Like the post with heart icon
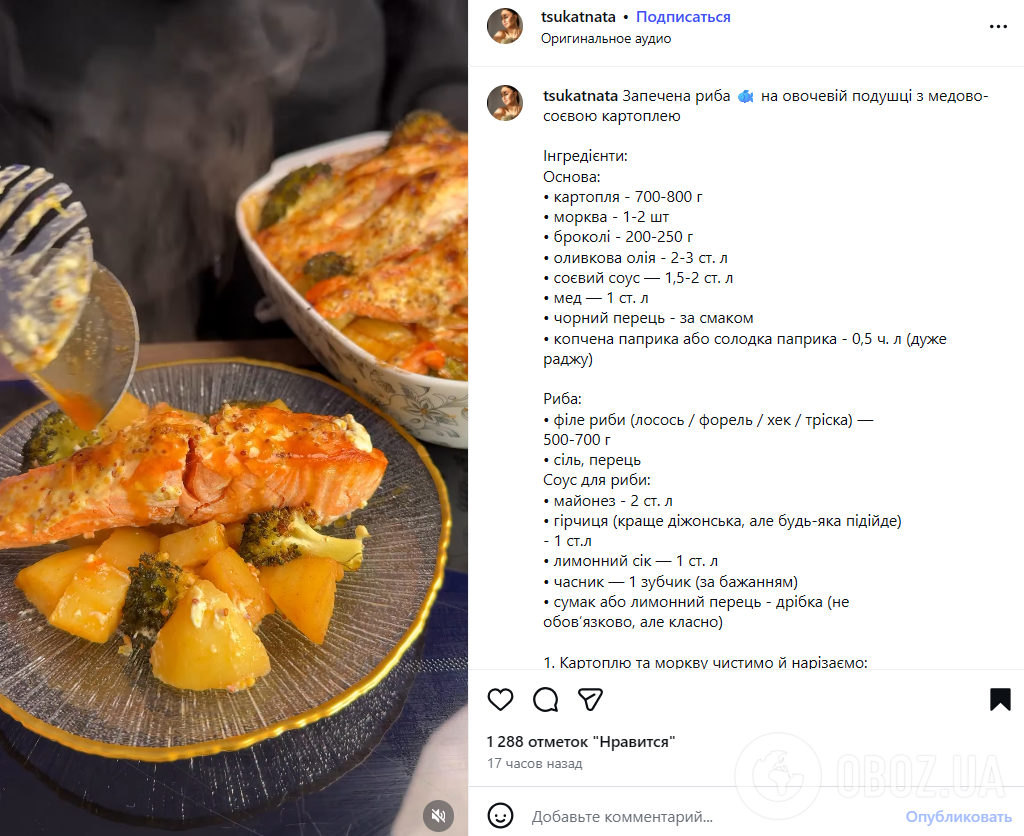 (500, 699)
